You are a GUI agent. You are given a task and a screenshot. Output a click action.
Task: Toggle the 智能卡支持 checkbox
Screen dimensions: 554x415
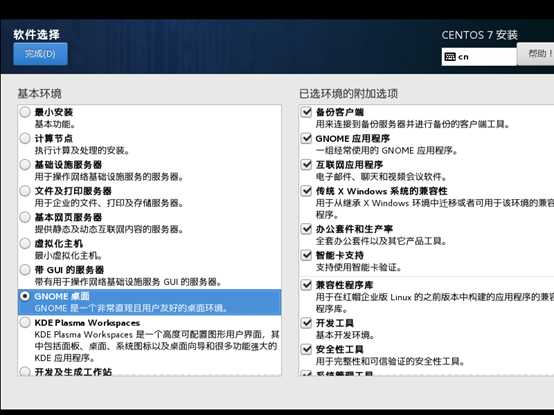(306, 255)
